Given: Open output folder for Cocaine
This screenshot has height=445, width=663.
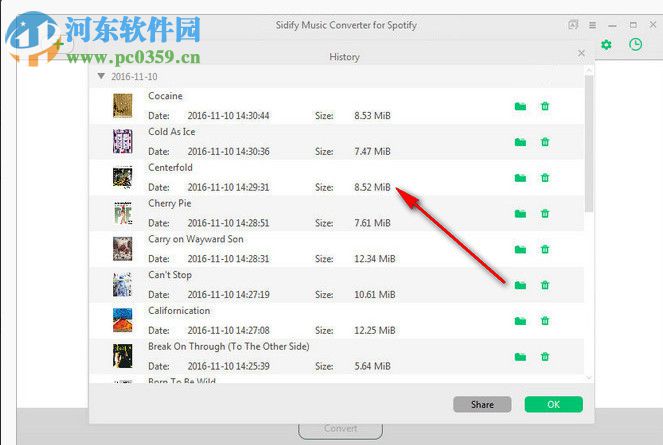Looking at the screenshot, I should tap(520, 106).
